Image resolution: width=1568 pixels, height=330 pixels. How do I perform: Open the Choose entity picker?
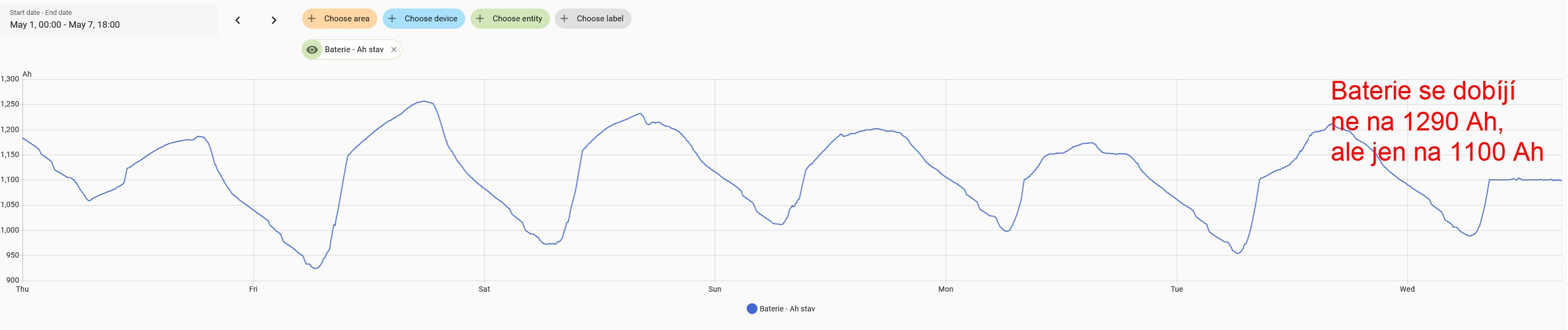coord(517,19)
